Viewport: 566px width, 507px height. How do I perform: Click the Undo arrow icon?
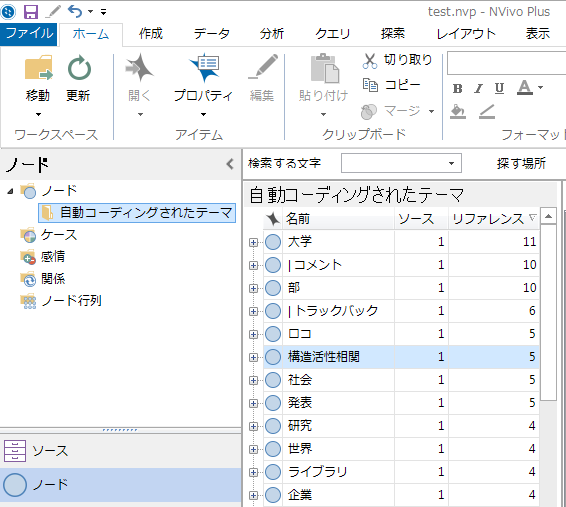pos(75,12)
